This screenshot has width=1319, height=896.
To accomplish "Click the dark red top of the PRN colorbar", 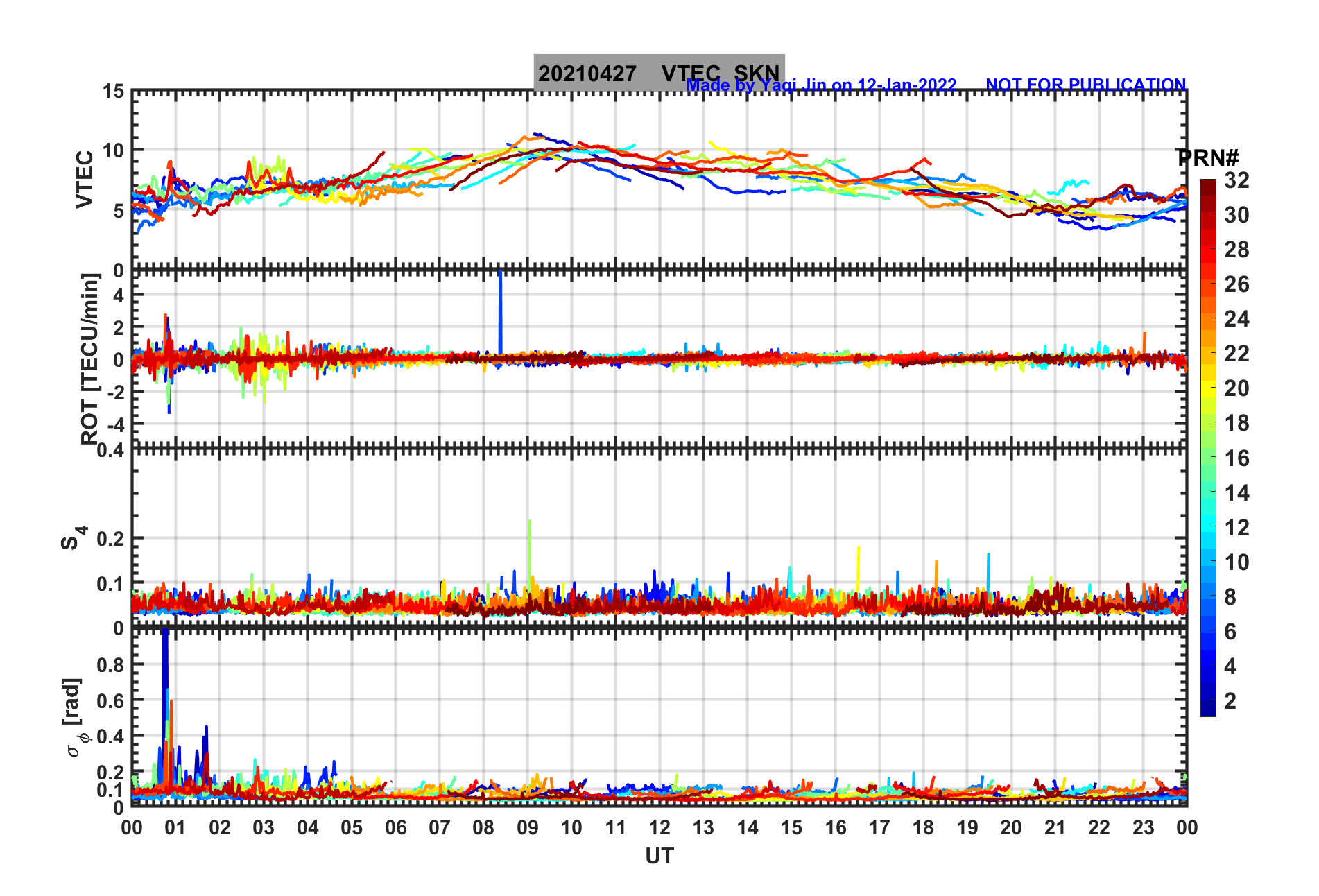I will (1208, 187).
